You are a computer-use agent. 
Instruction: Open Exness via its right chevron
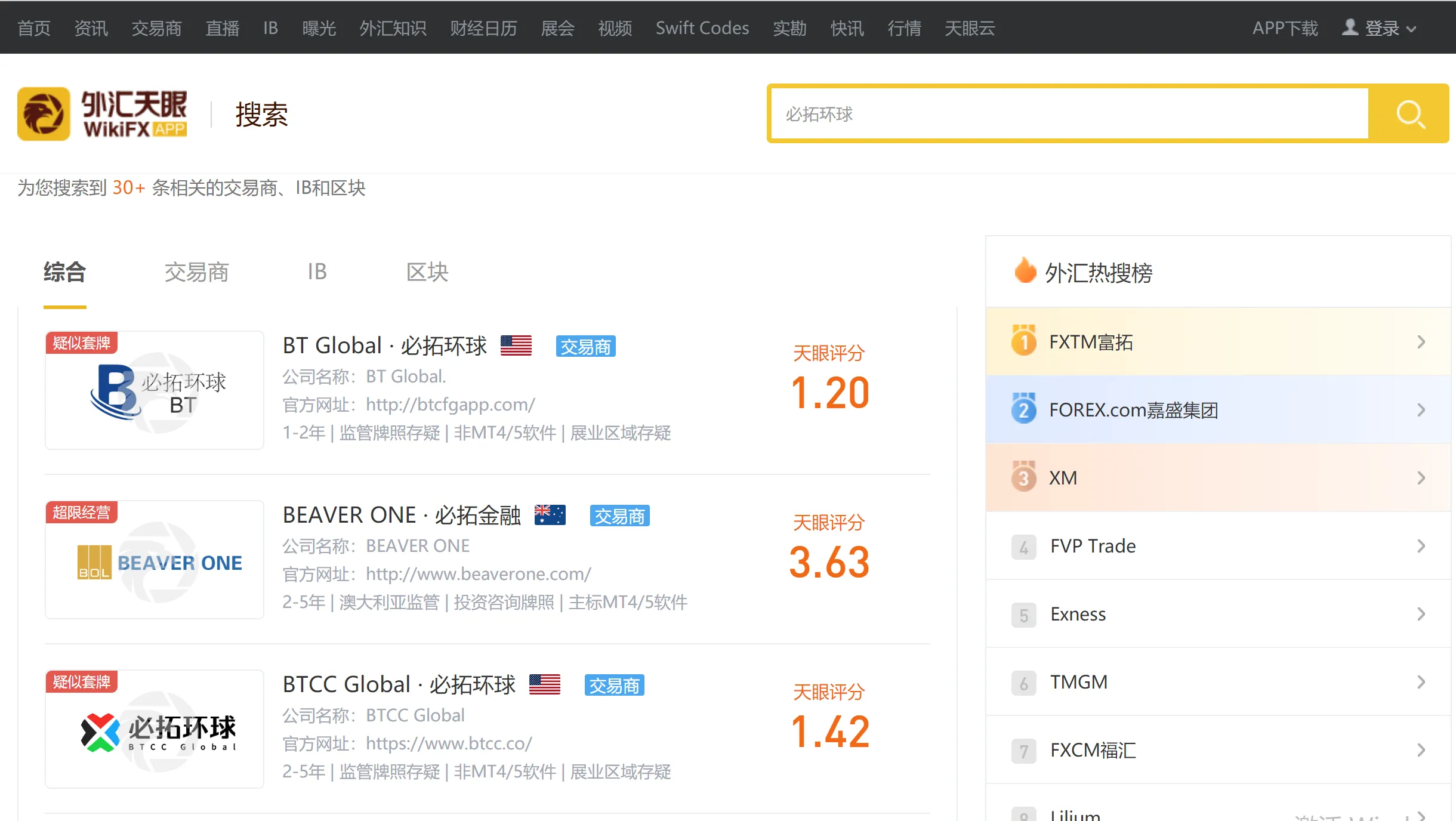point(1421,614)
